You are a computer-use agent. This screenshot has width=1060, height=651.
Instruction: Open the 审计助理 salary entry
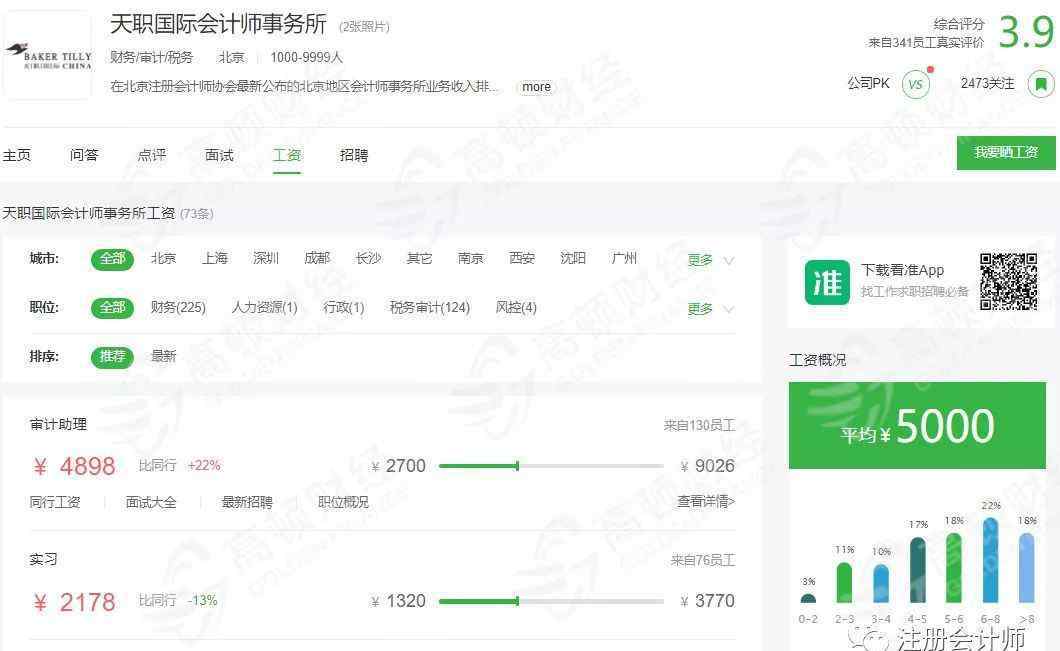[58, 425]
